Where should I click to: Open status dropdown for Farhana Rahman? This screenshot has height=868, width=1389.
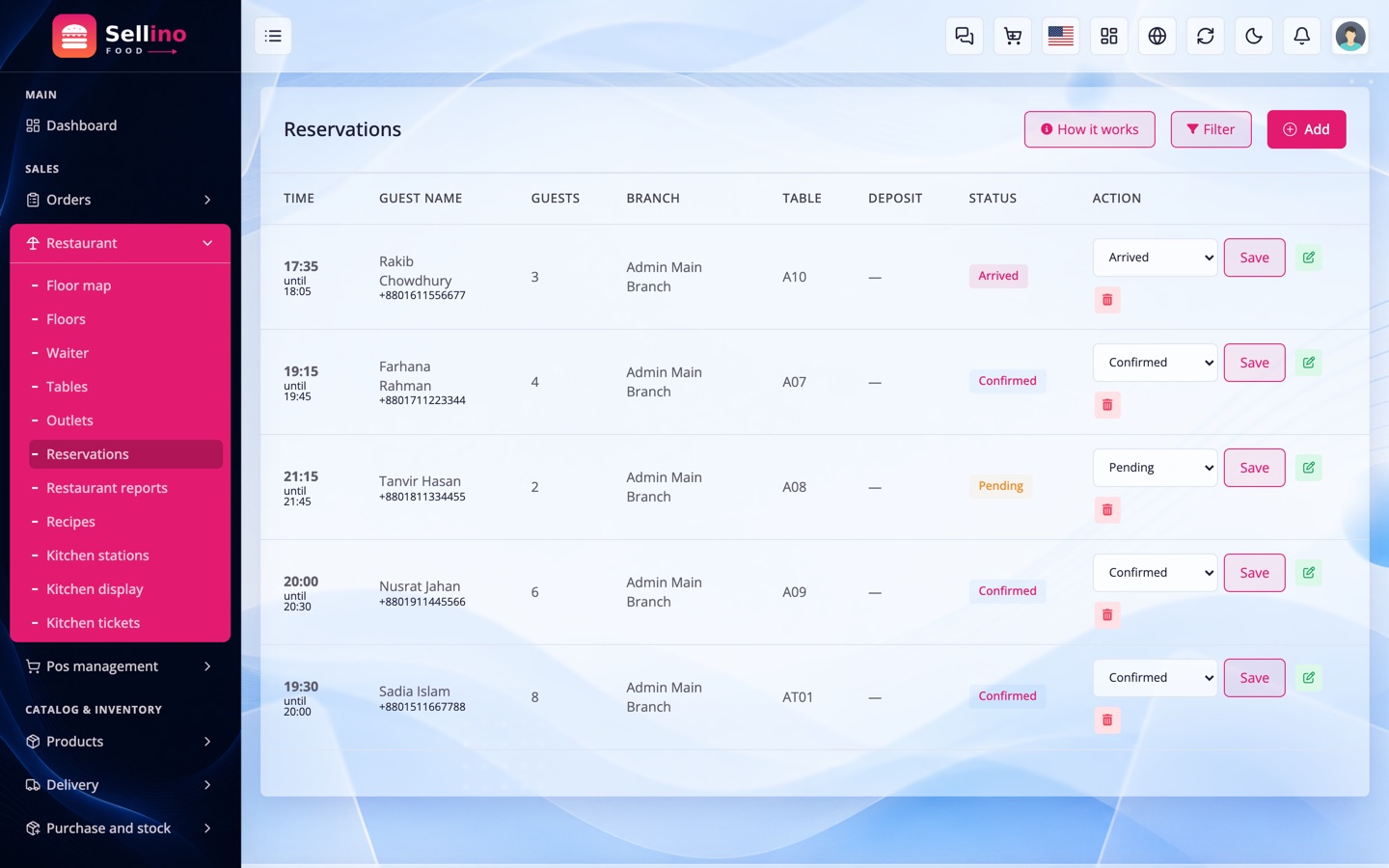[1155, 363]
